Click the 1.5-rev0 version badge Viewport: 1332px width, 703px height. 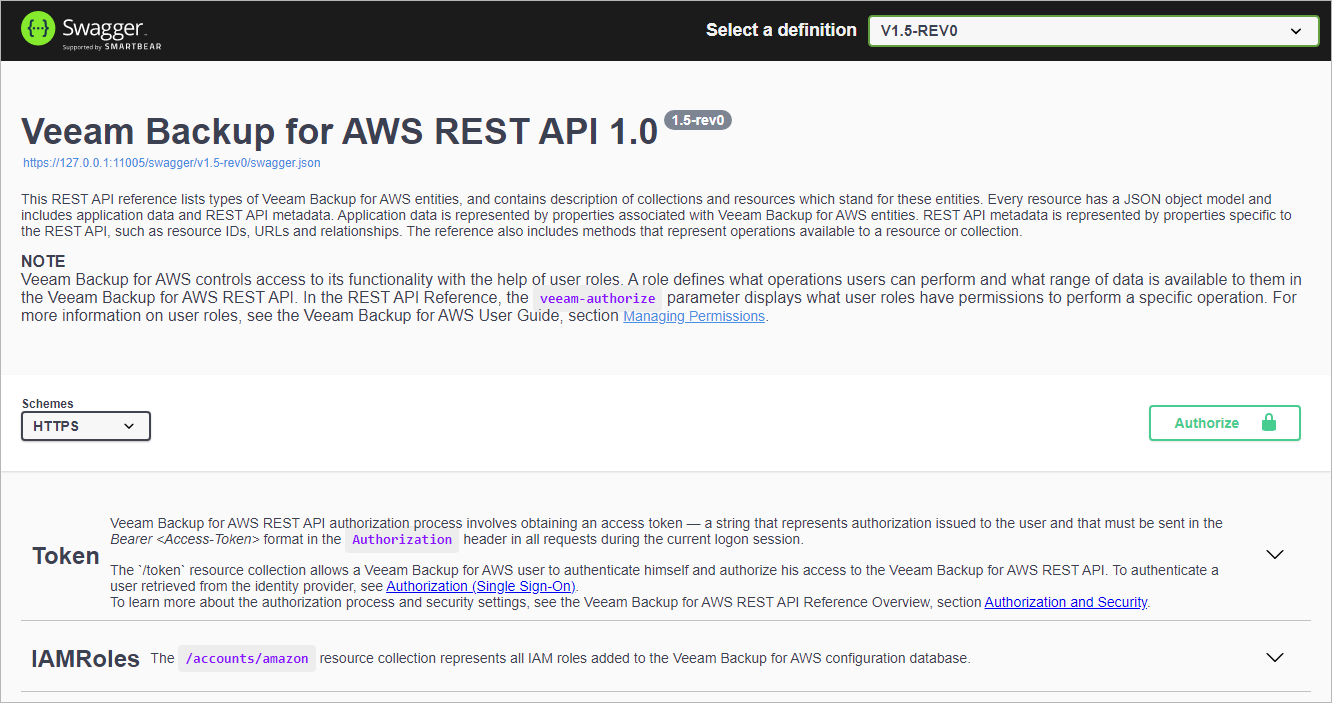point(697,119)
